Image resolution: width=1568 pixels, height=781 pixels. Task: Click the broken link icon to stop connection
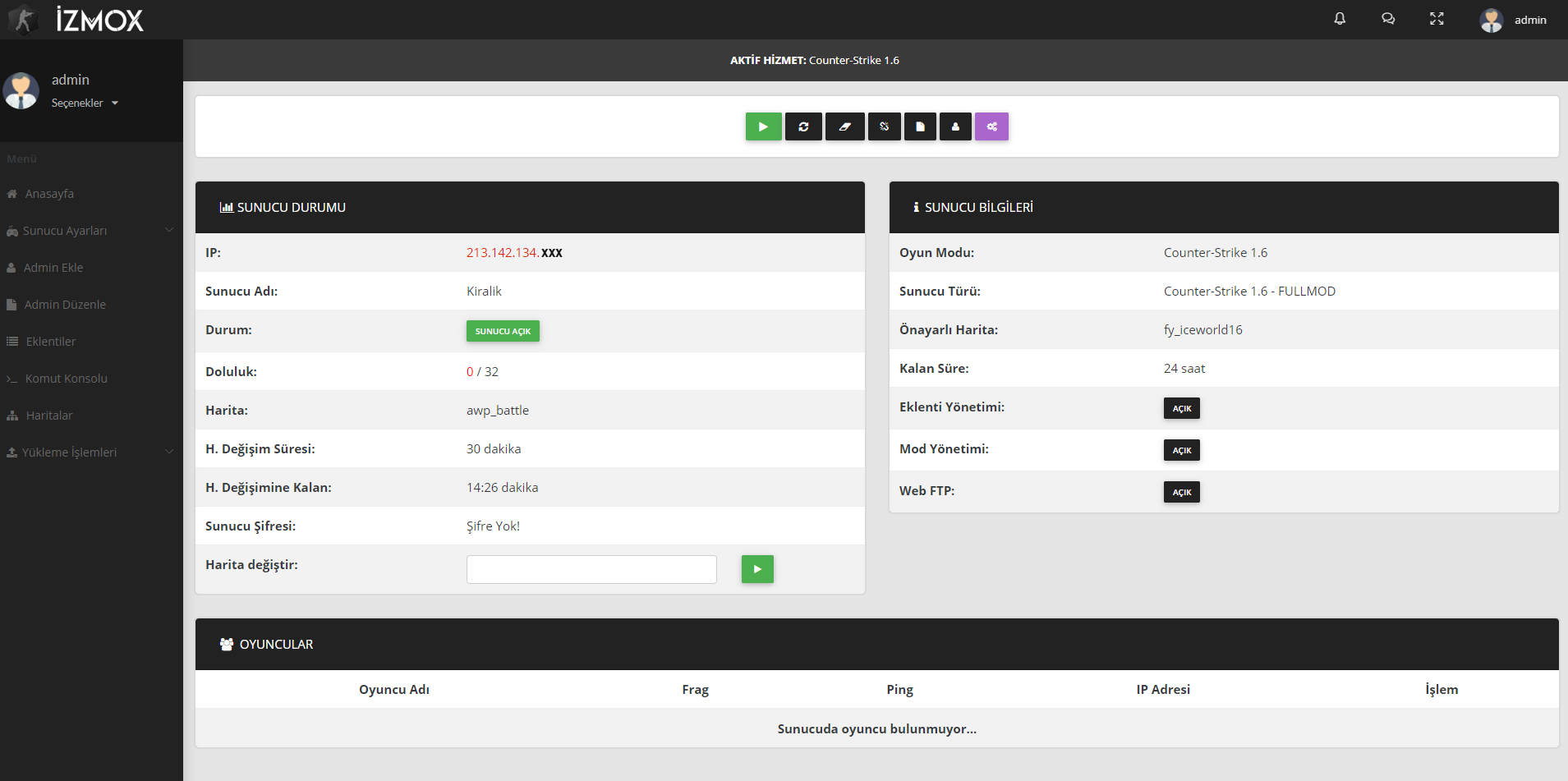(884, 126)
